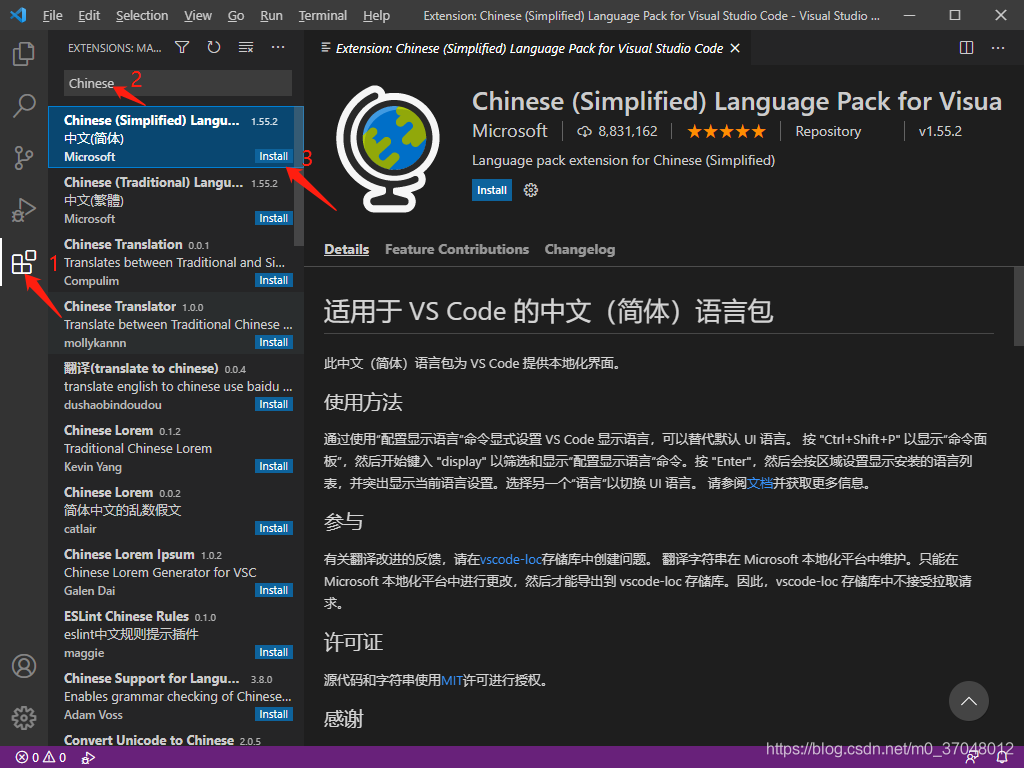The height and width of the screenshot is (768, 1024).
Task: Click the v1.55.2 version label
Action: click(x=940, y=131)
